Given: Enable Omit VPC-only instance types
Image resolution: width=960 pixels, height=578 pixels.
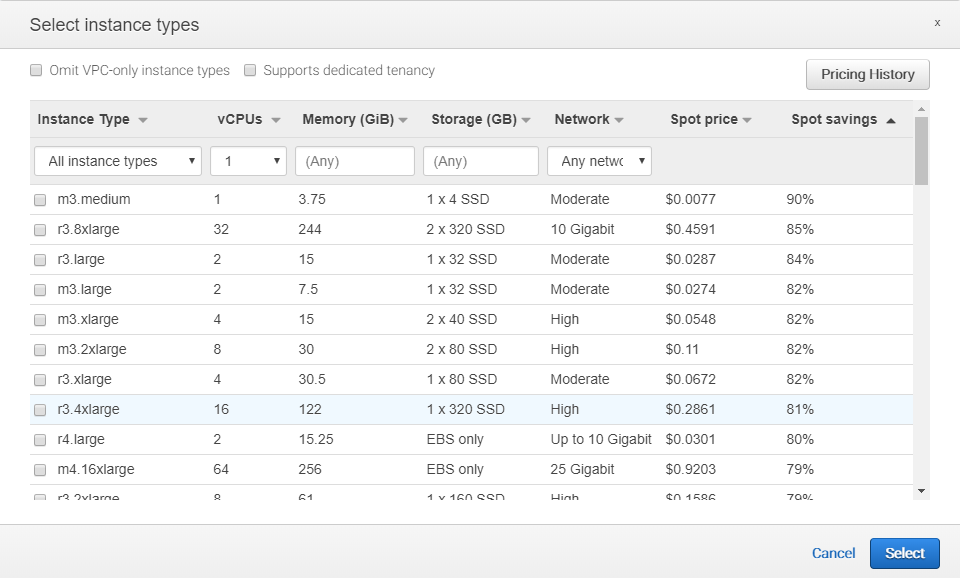Looking at the screenshot, I should point(36,71).
